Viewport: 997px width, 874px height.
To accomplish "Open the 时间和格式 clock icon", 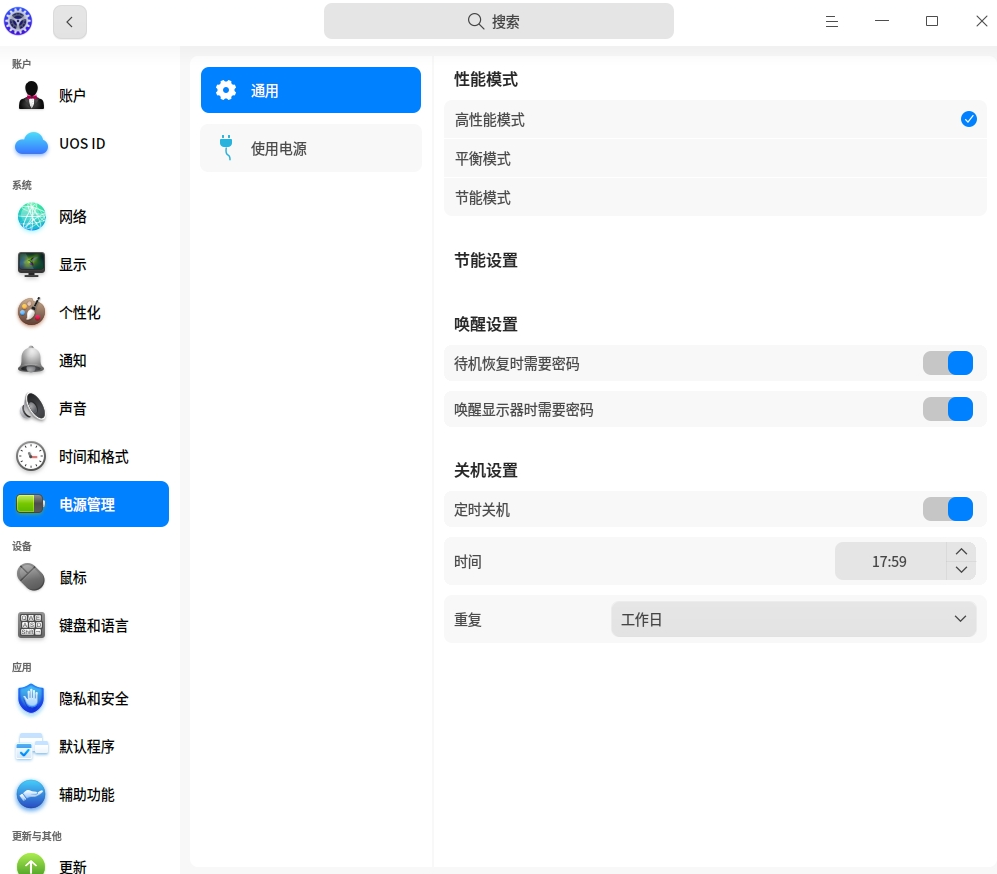I will (x=31, y=456).
